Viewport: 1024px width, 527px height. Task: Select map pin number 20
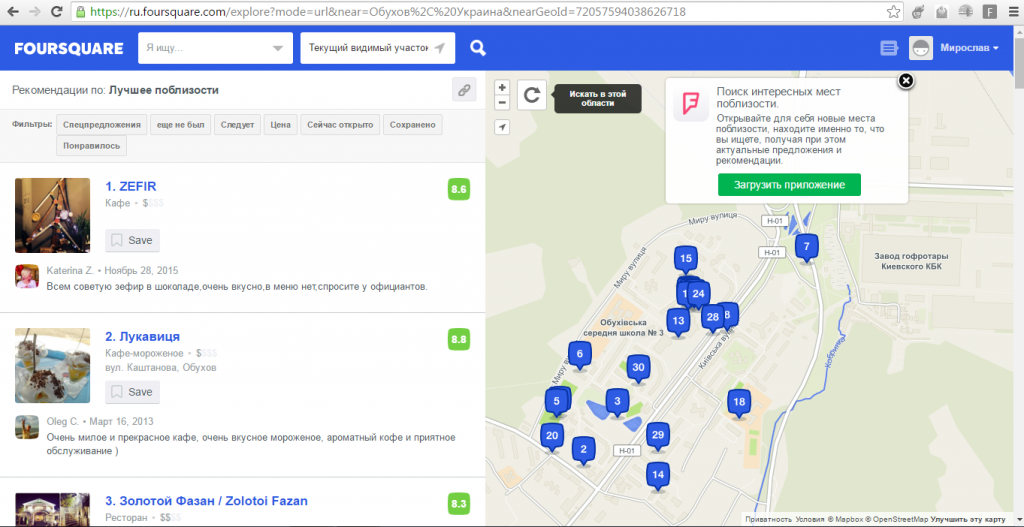coord(552,438)
